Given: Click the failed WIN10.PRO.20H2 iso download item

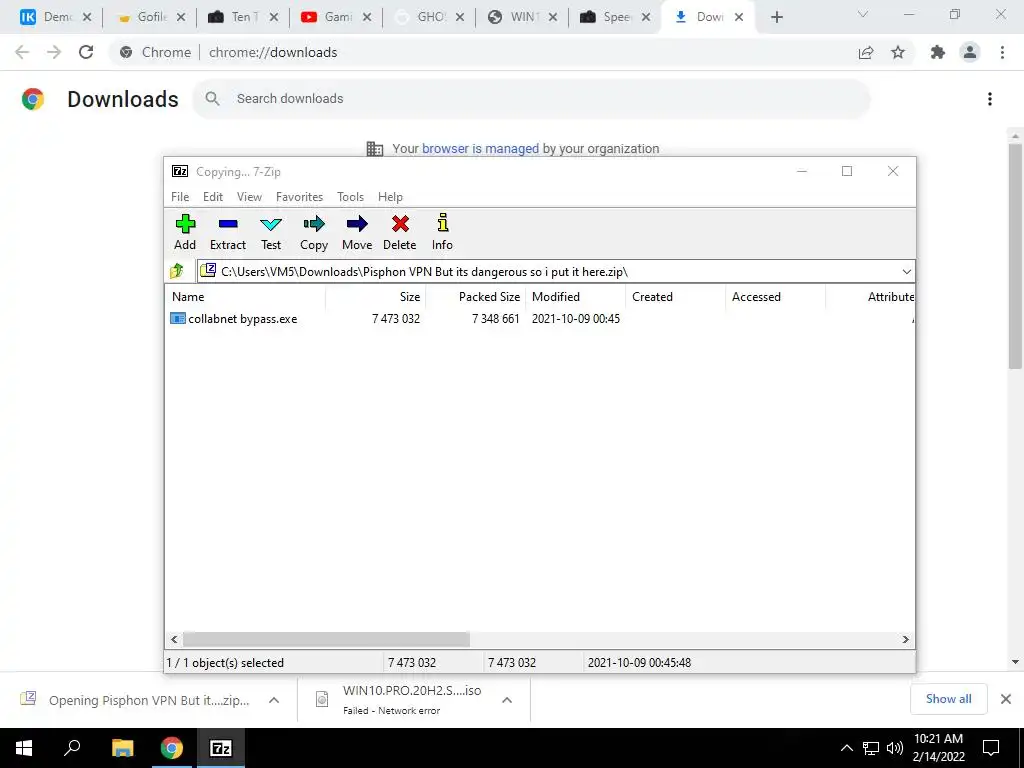Looking at the screenshot, I should pyautogui.click(x=411, y=699).
